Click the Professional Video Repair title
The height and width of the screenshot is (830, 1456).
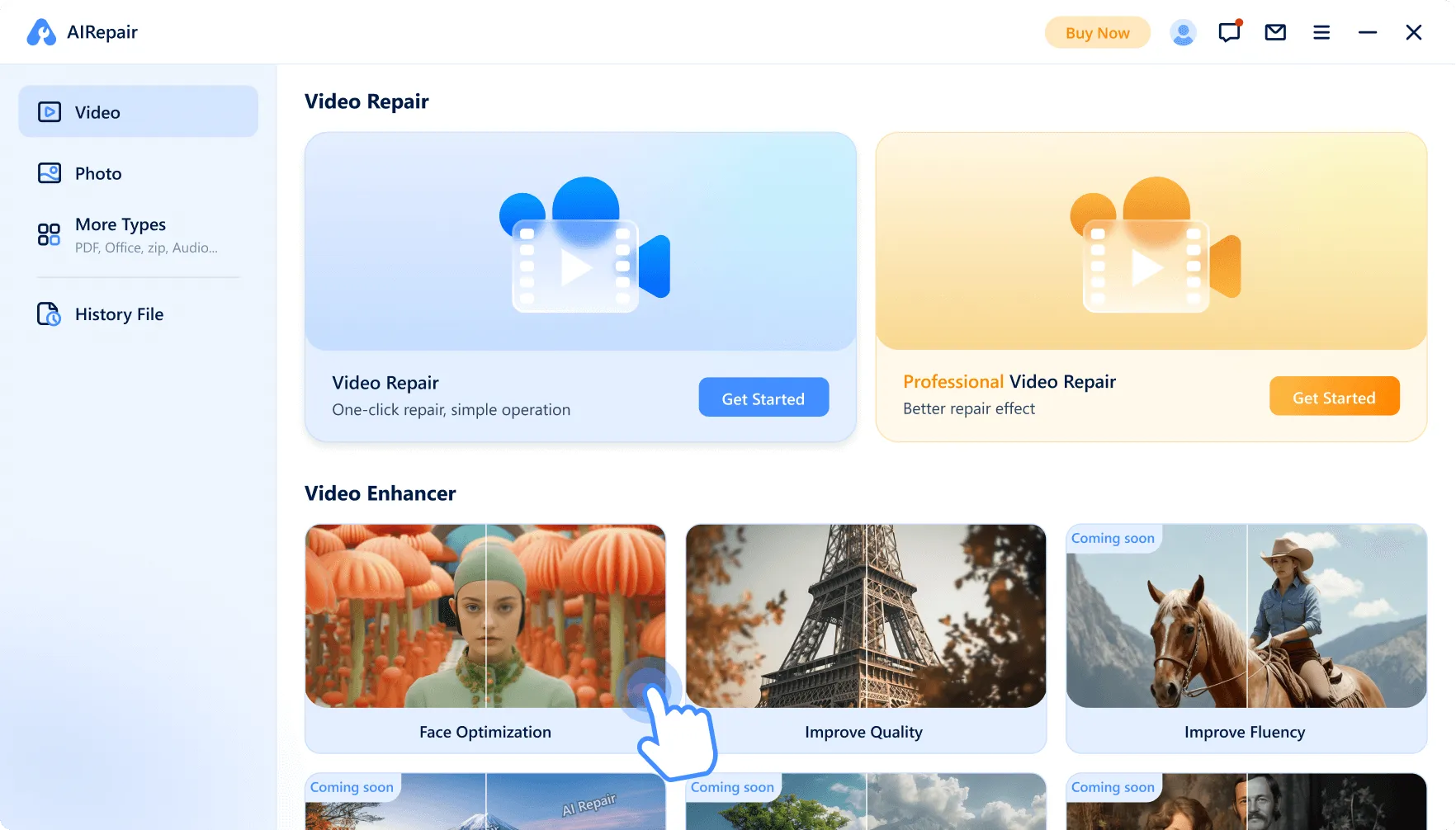[x=1009, y=381]
